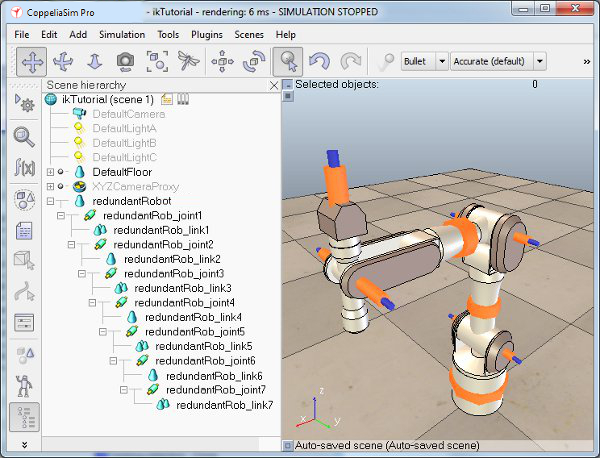Screen dimensions: 600x458
Task: Select redundantRob_link4 in the hierarchy
Action: tap(193, 318)
